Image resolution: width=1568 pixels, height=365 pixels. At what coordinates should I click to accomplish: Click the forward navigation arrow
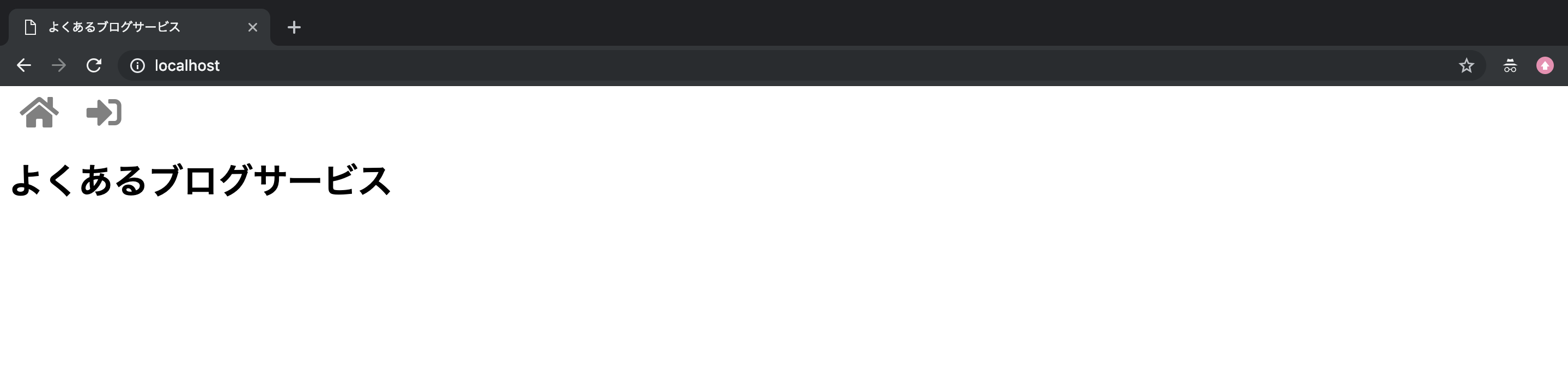tap(58, 65)
